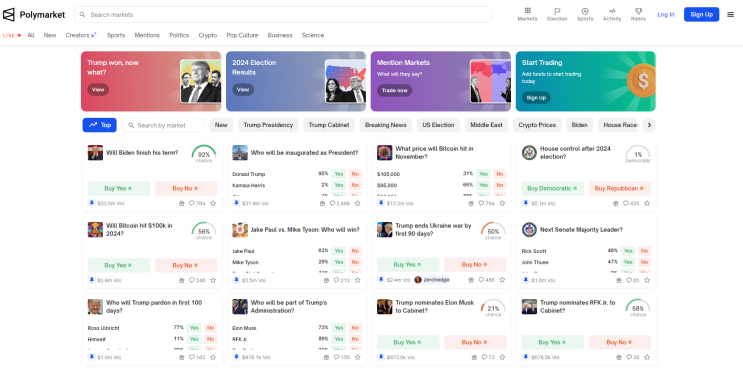Click gift icon on Bitcoin November price market
The image size is (743, 368).
471,203
